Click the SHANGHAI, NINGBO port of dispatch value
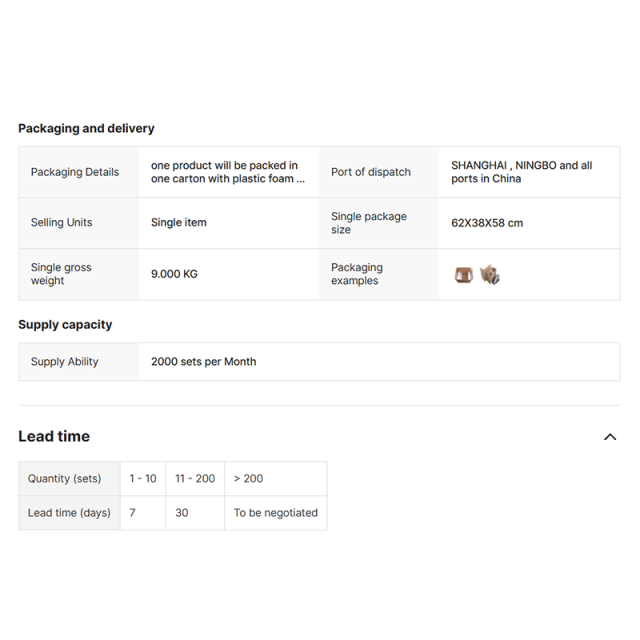Image resolution: width=640 pixels, height=640 pixels. [521, 172]
